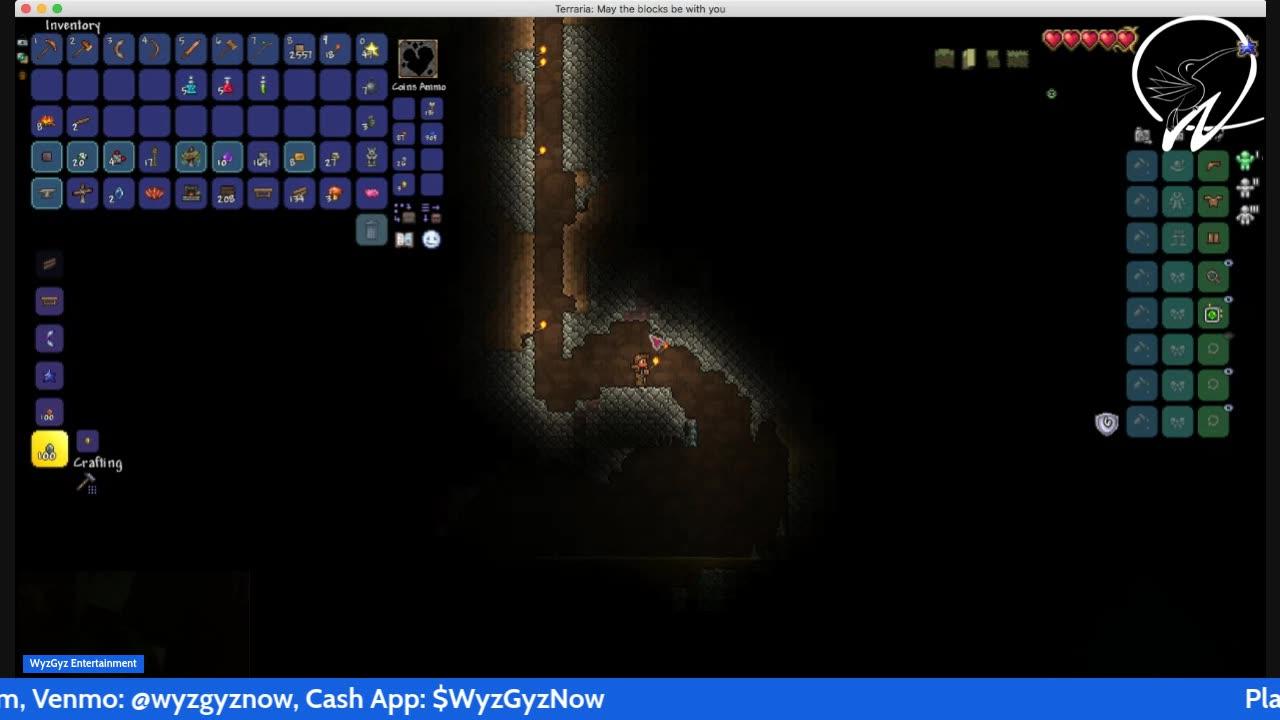Toggle visibility eye of magnifying glass accessory
1280x720 pixels.
point(1229,263)
